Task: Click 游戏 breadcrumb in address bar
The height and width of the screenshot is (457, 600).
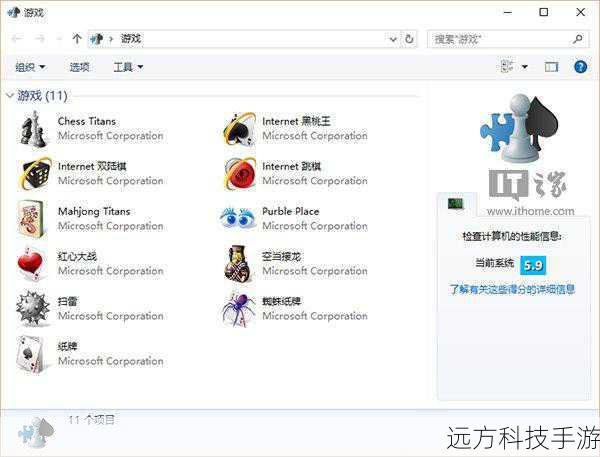Action: pos(131,39)
